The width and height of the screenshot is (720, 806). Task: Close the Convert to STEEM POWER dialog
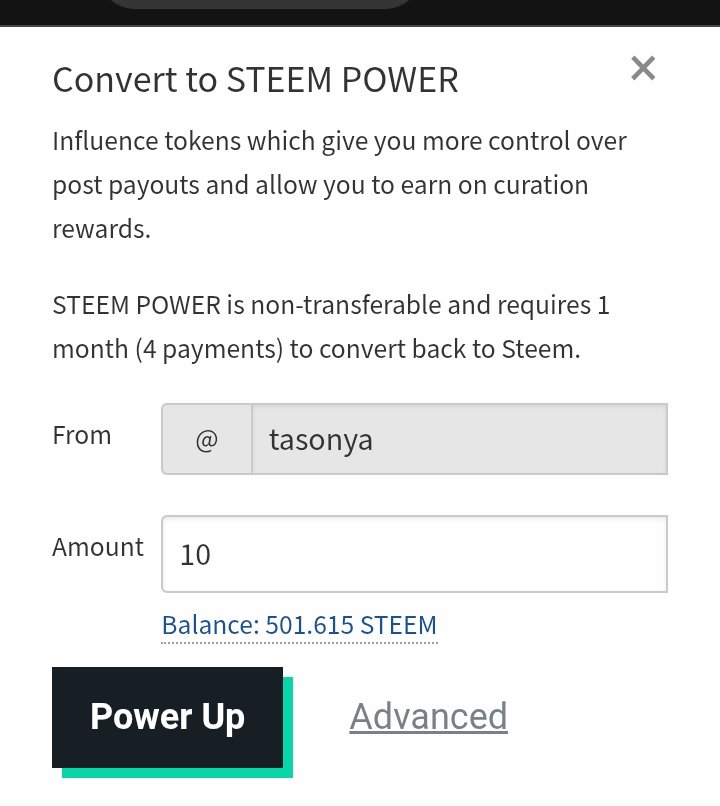pyautogui.click(x=643, y=68)
